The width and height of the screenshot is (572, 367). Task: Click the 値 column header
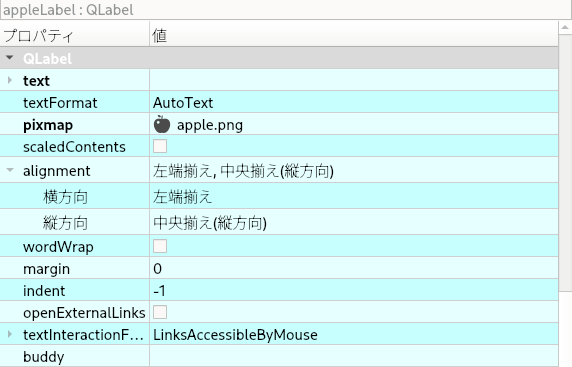tap(354, 35)
